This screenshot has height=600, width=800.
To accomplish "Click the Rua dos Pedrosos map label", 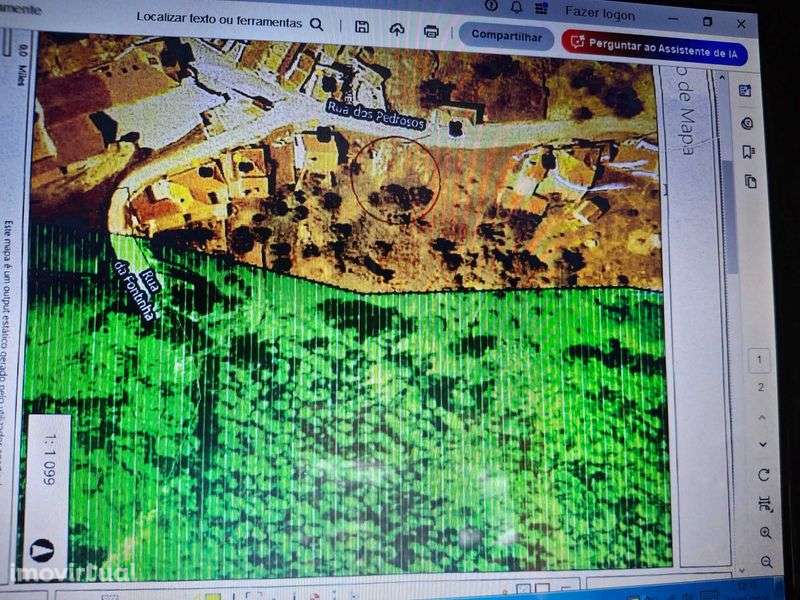I will 376,115.
